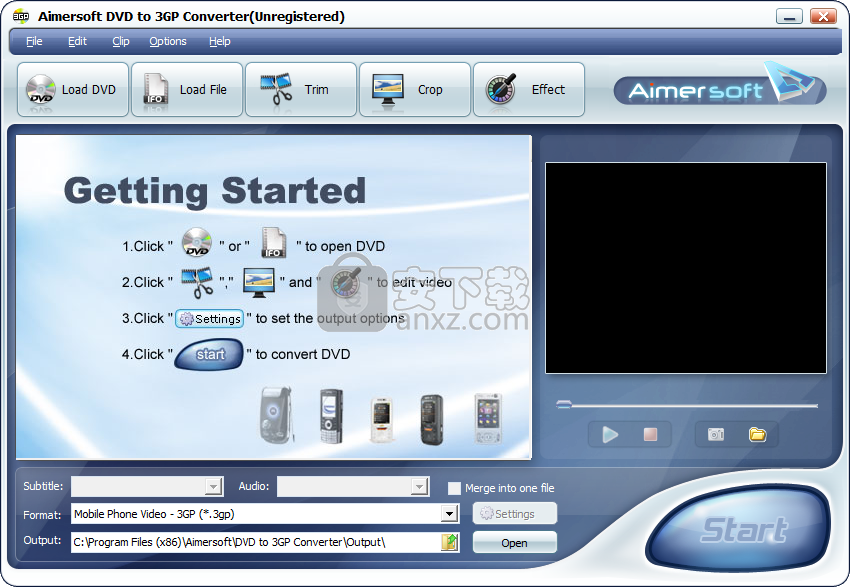
Task: Click the preview seek slider handle
Action: (x=564, y=404)
